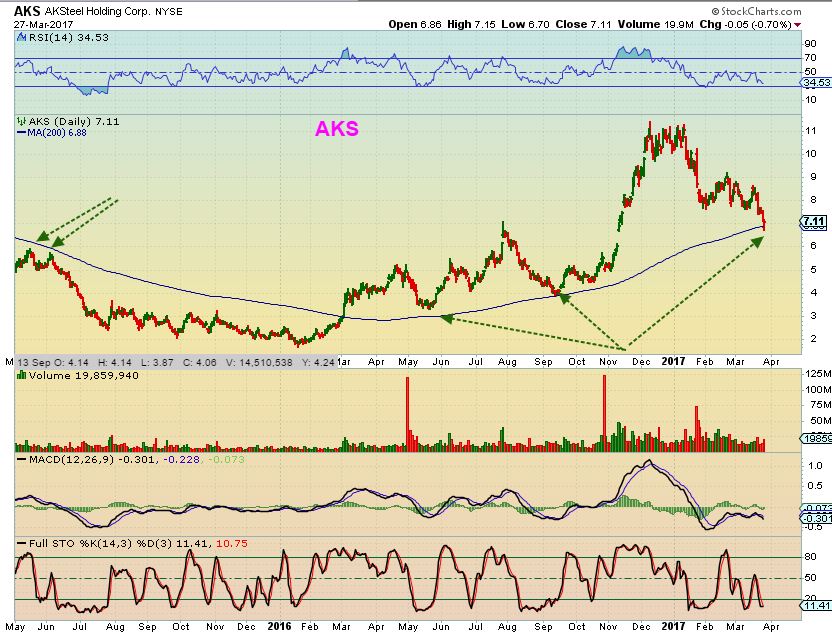Click the MA(200) 6.88 legend text
Image resolution: width=832 pixels, height=634 pixels.
[x=57, y=133]
